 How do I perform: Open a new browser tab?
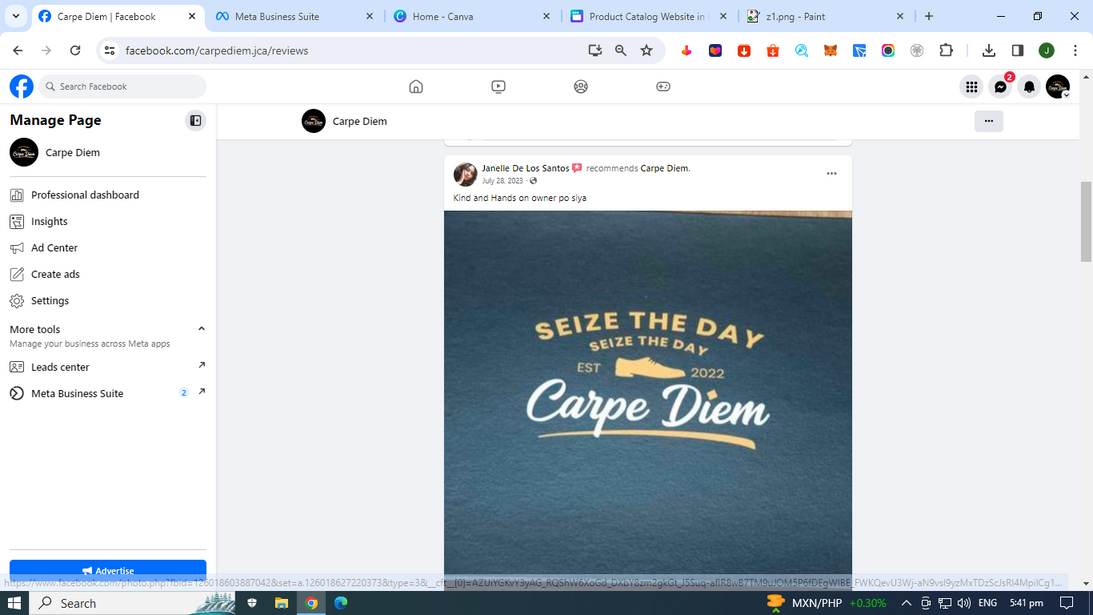pyautogui.click(x=928, y=16)
